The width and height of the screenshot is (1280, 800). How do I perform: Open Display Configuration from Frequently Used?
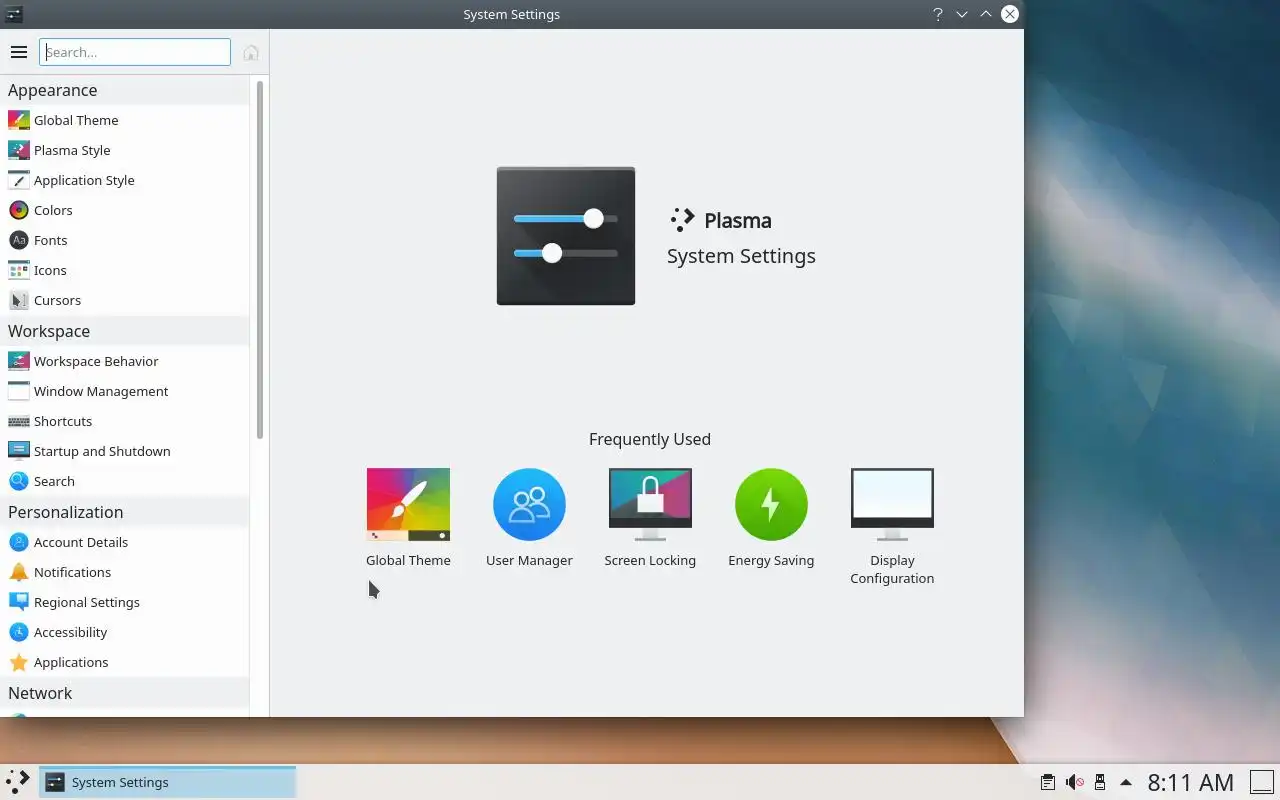tap(892, 527)
